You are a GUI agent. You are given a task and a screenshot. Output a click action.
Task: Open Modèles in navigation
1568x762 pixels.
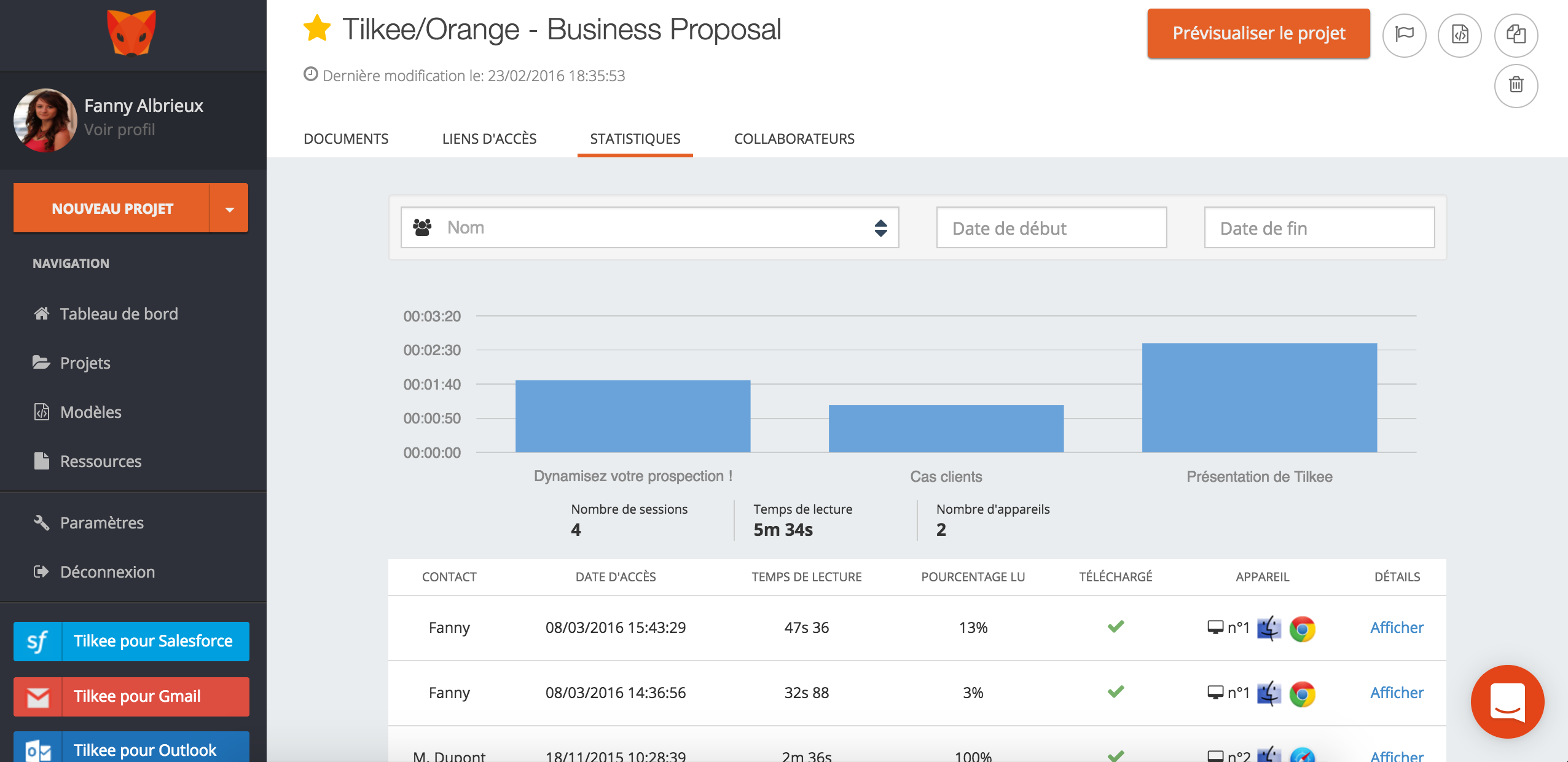point(77,412)
